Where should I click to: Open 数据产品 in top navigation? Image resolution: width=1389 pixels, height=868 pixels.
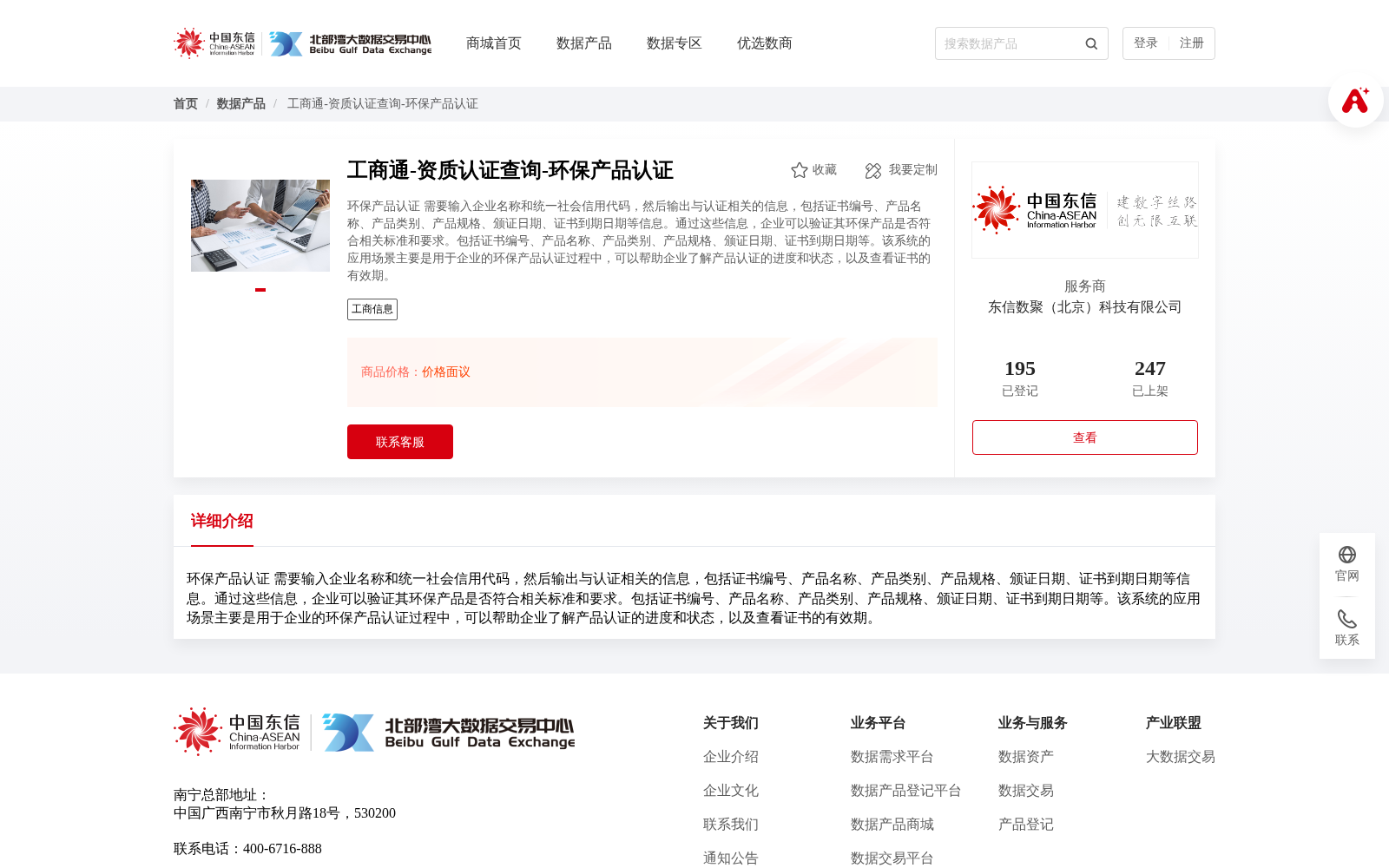click(x=584, y=43)
